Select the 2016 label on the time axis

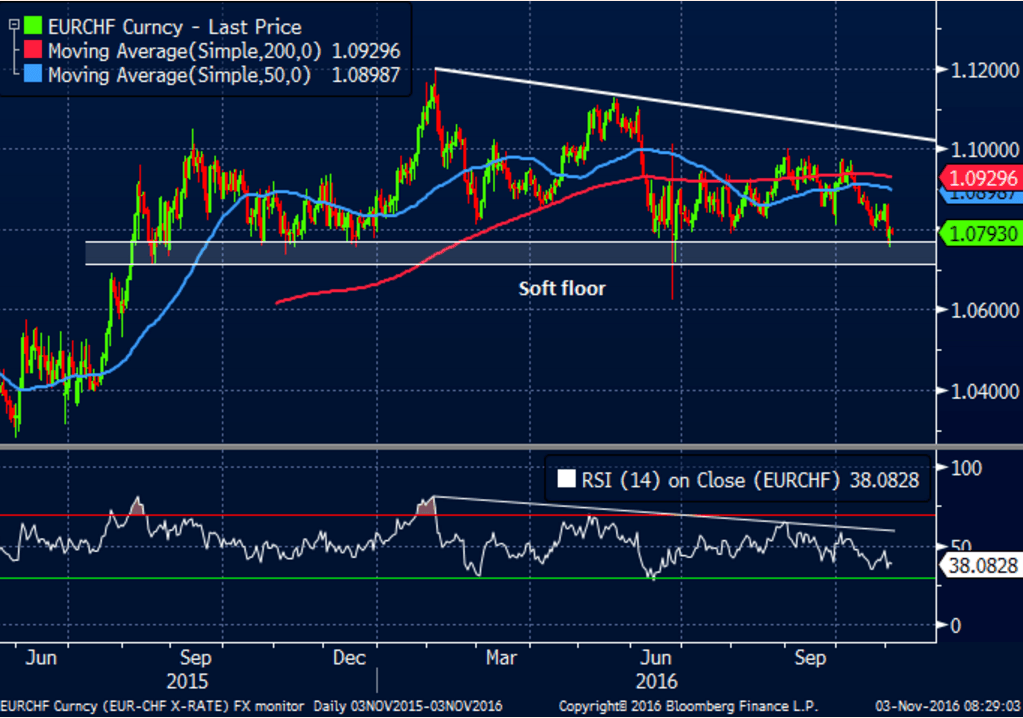[655, 681]
